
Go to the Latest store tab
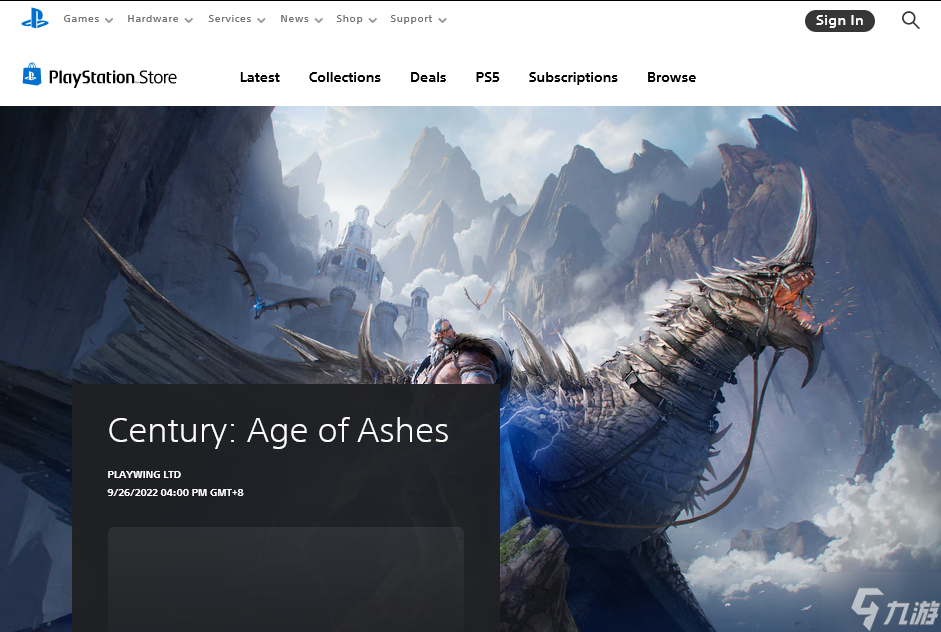tap(260, 77)
